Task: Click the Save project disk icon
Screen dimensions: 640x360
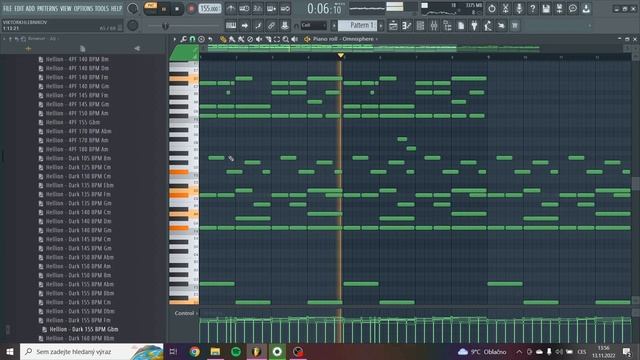Action: click(546, 9)
